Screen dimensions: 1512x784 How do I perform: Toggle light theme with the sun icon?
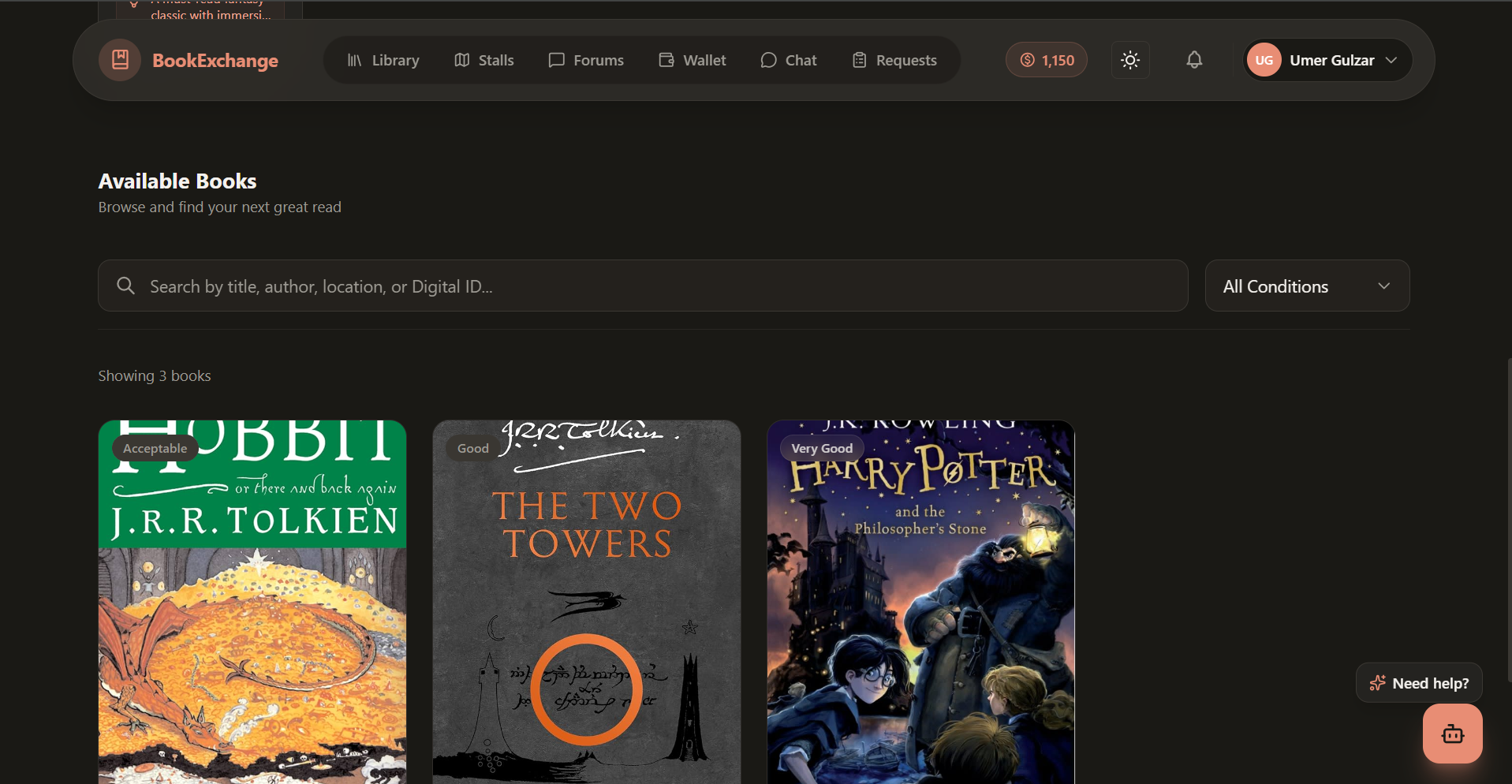coord(1130,60)
